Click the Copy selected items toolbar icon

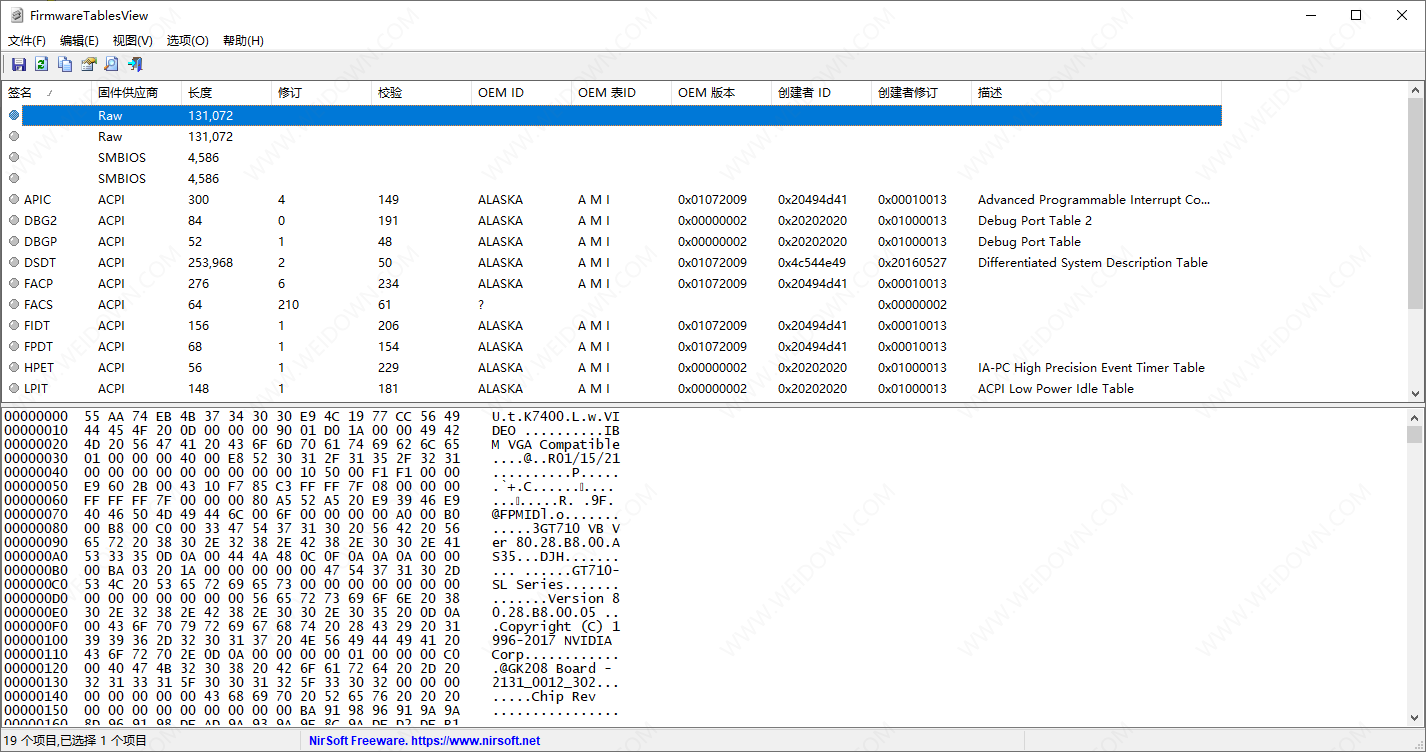pos(65,64)
